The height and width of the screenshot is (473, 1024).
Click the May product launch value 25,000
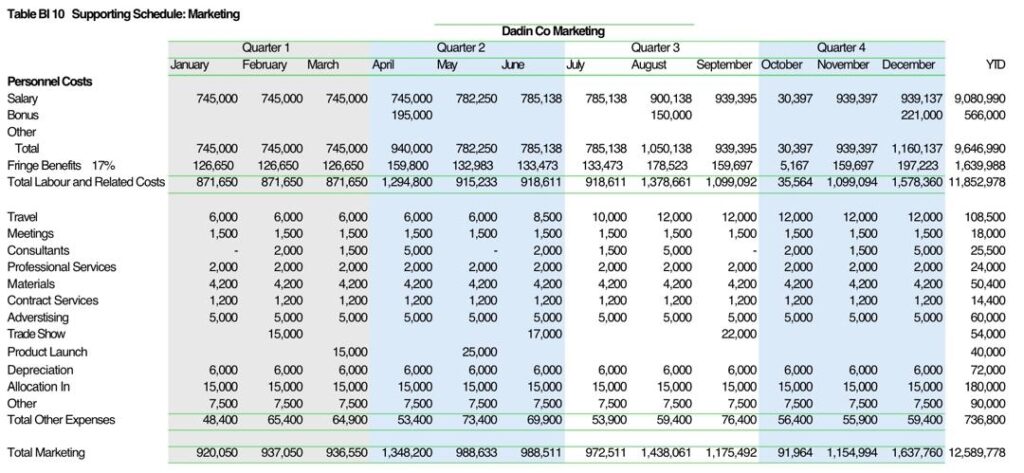479,351
